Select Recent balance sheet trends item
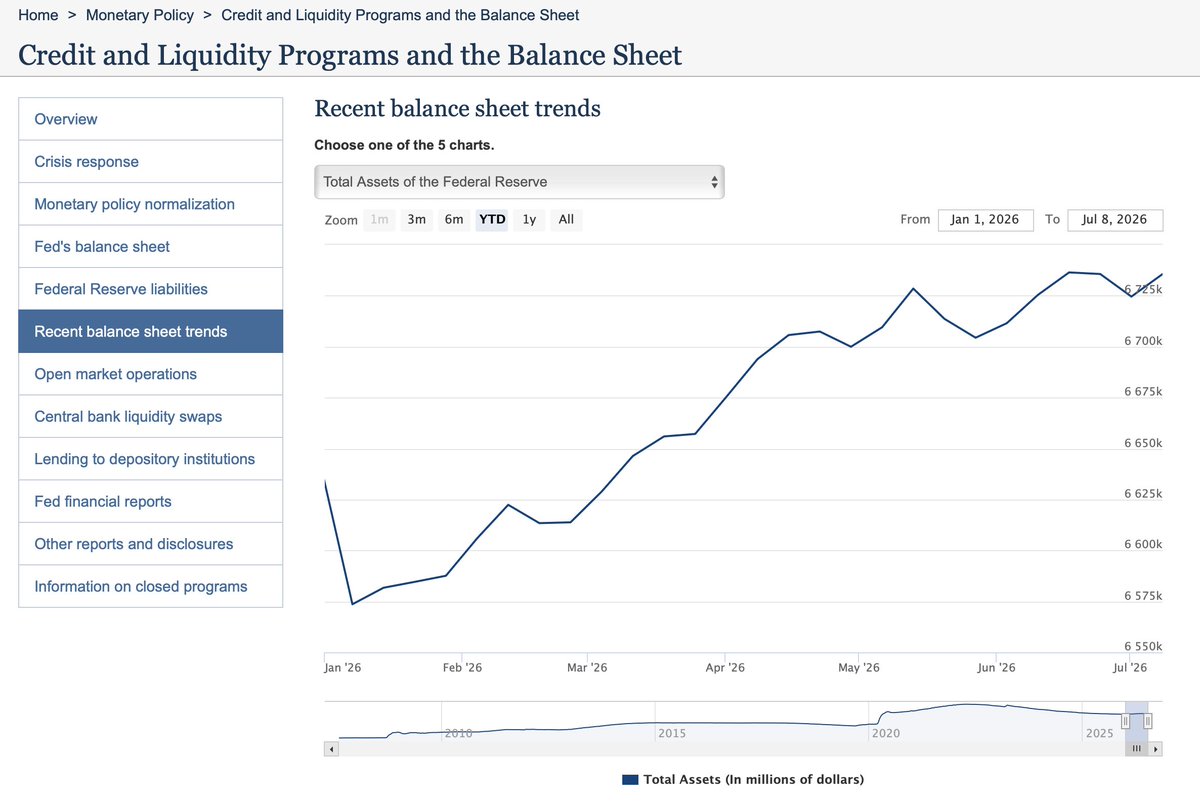 pyautogui.click(x=151, y=331)
